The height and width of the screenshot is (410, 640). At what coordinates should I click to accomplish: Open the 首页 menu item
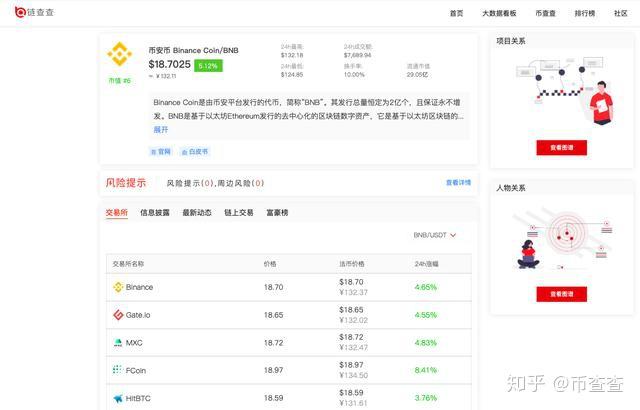coord(456,13)
